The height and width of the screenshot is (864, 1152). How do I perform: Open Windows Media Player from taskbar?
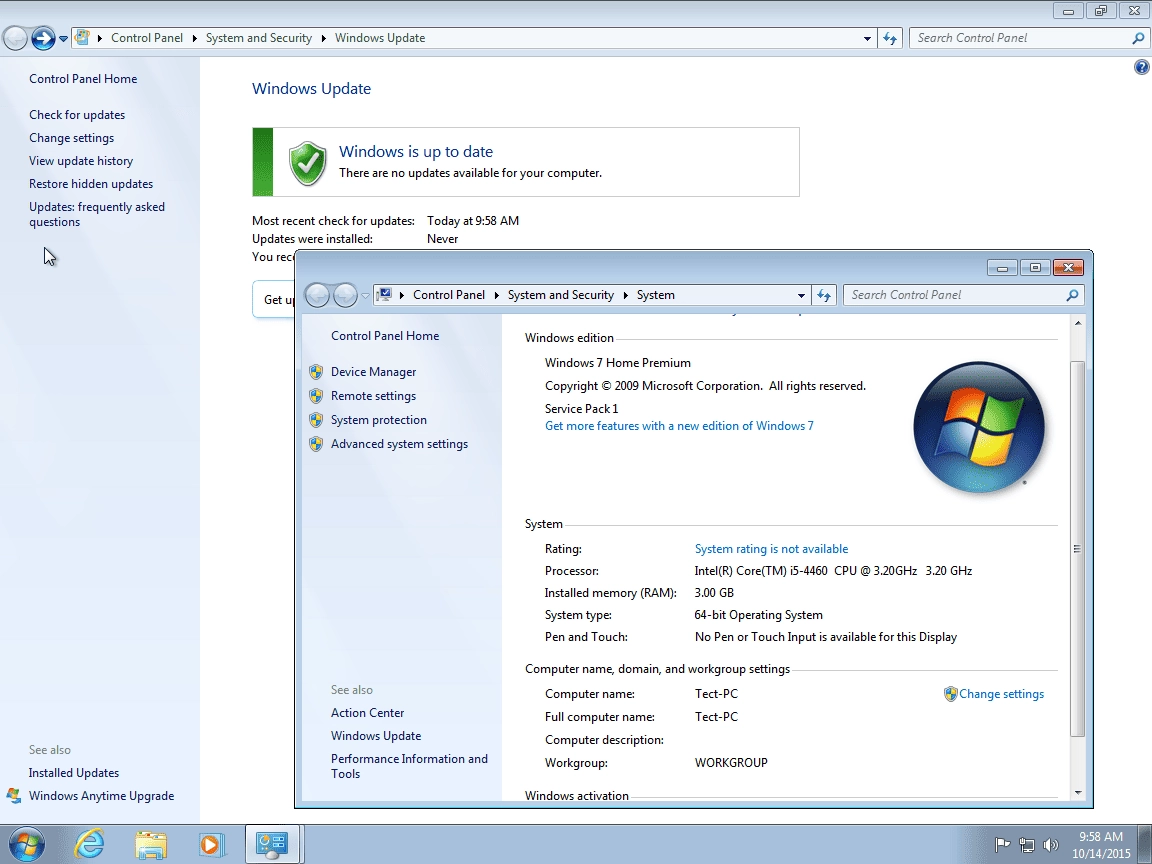click(210, 845)
